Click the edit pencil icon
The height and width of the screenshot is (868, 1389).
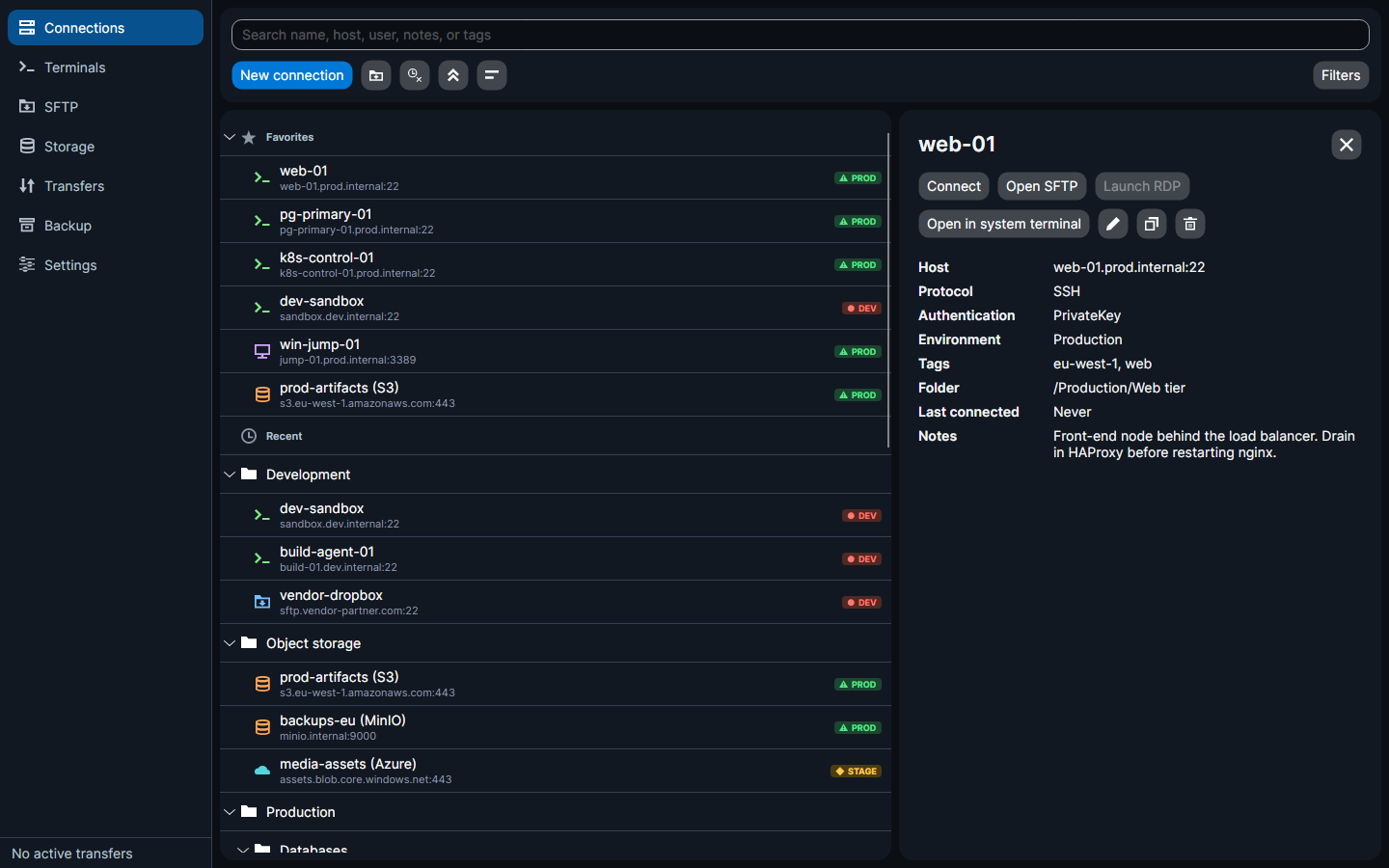[1113, 224]
